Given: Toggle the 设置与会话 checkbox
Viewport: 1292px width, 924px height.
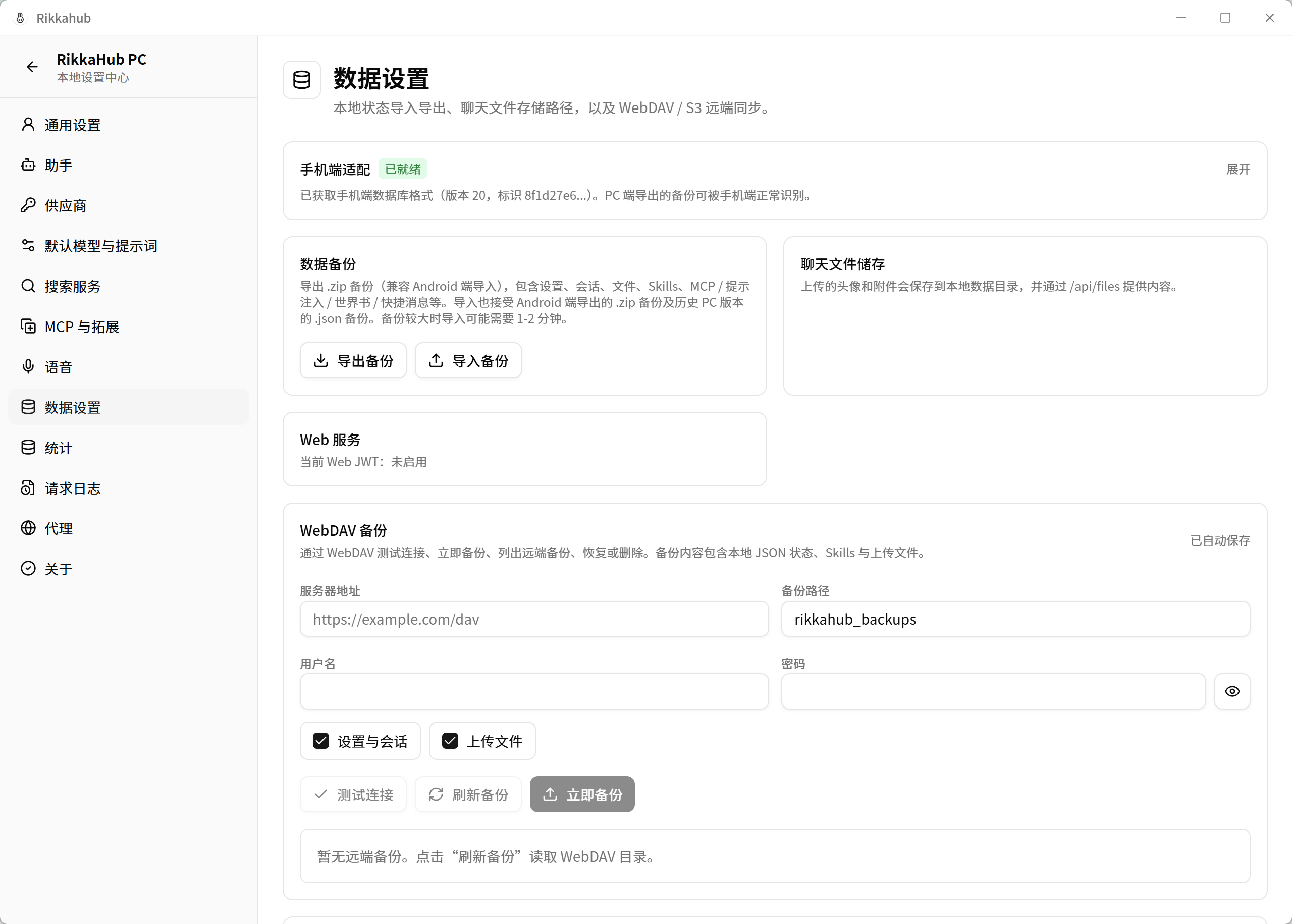Looking at the screenshot, I should (x=321, y=741).
